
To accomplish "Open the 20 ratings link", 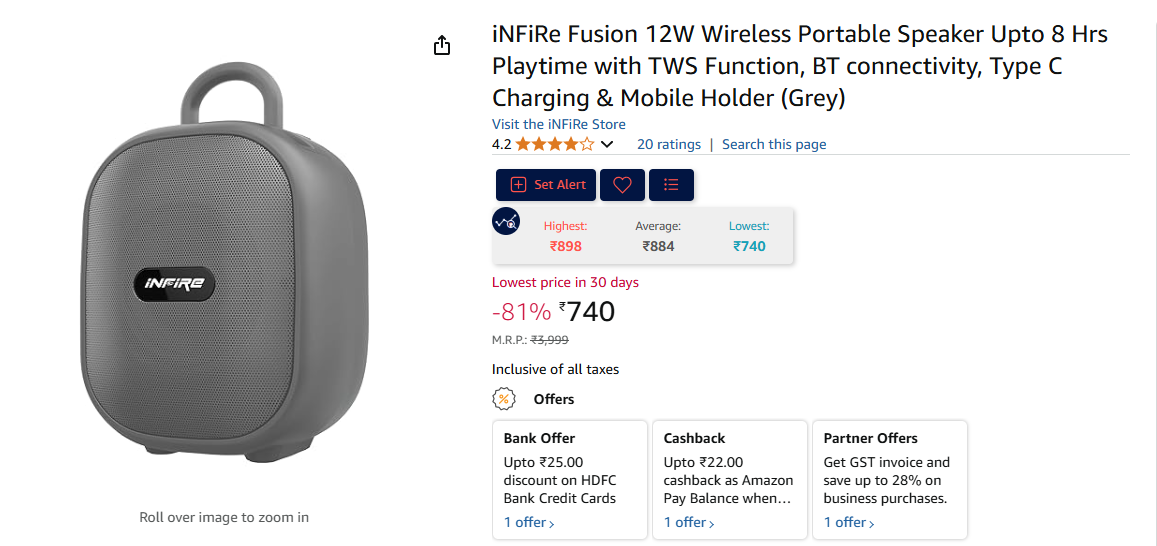I will 668,144.
